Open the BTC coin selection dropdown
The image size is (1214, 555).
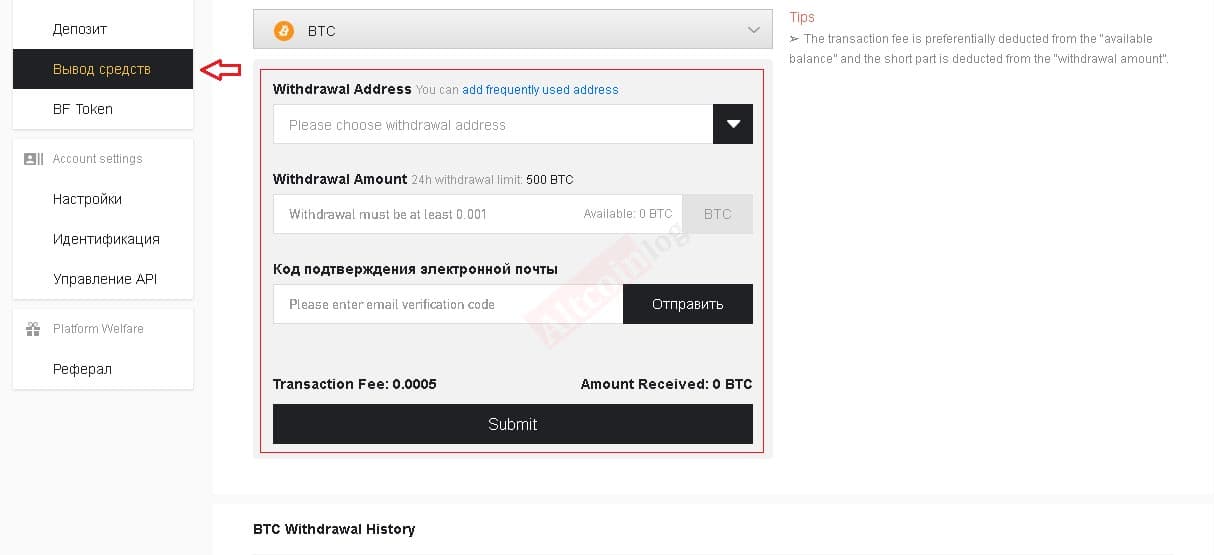(x=513, y=30)
